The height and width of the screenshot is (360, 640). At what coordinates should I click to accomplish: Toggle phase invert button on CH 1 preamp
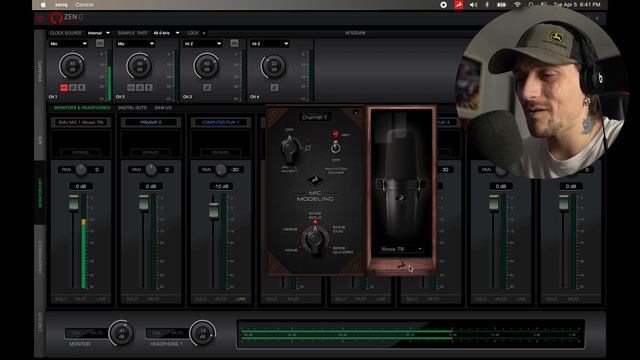(73, 88)
